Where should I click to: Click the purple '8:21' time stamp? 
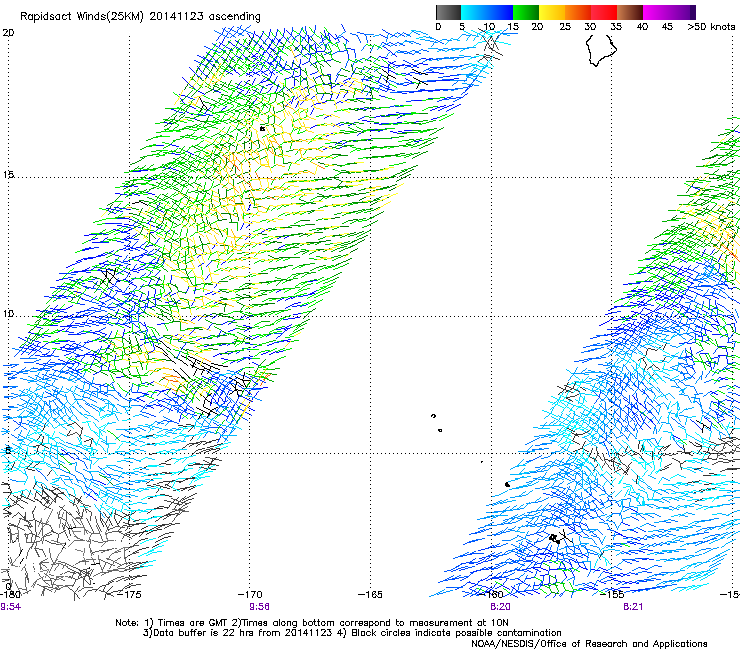point(633,607)
